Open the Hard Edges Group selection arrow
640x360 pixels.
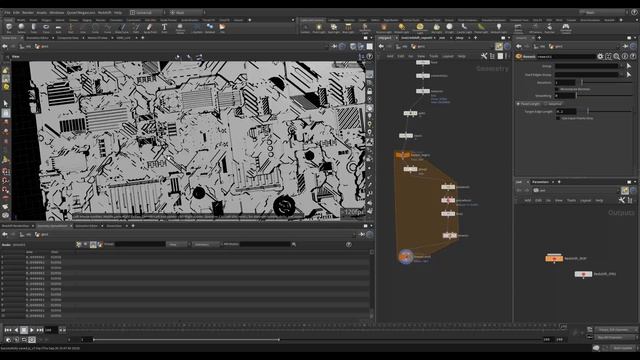coord(629,75)
